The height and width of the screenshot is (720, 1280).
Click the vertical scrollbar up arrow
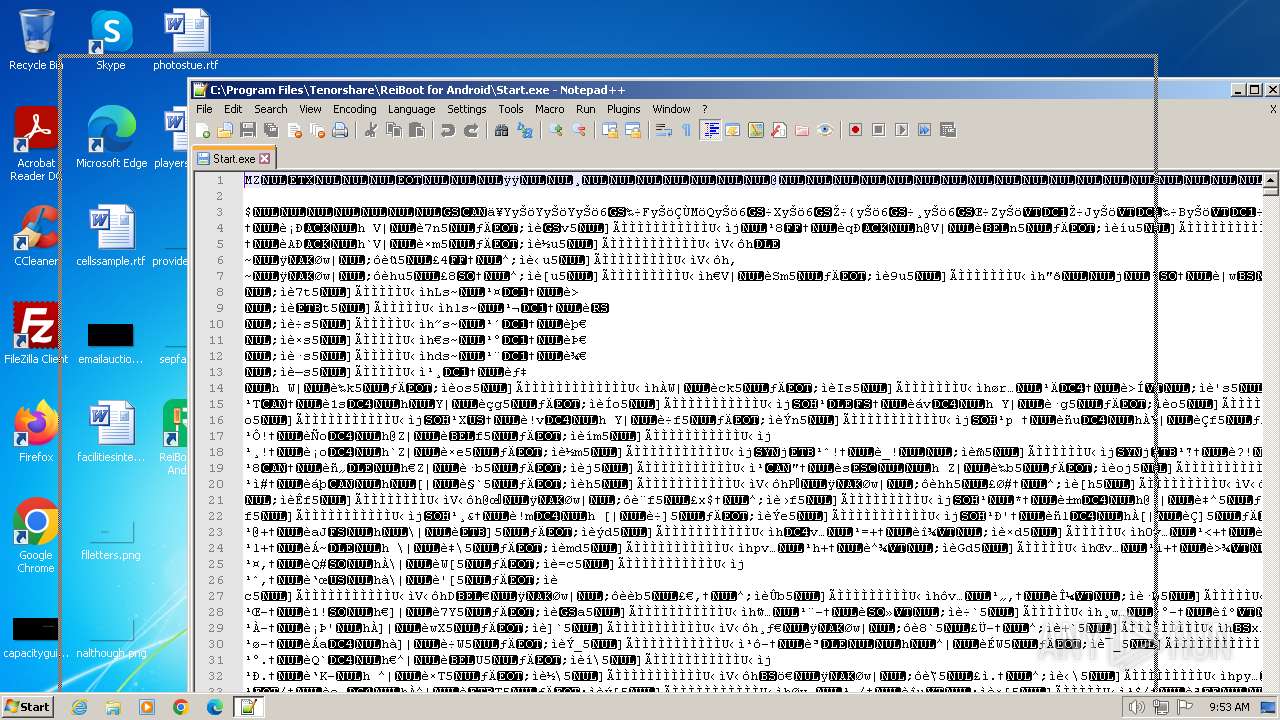[x=1270, y=181]
